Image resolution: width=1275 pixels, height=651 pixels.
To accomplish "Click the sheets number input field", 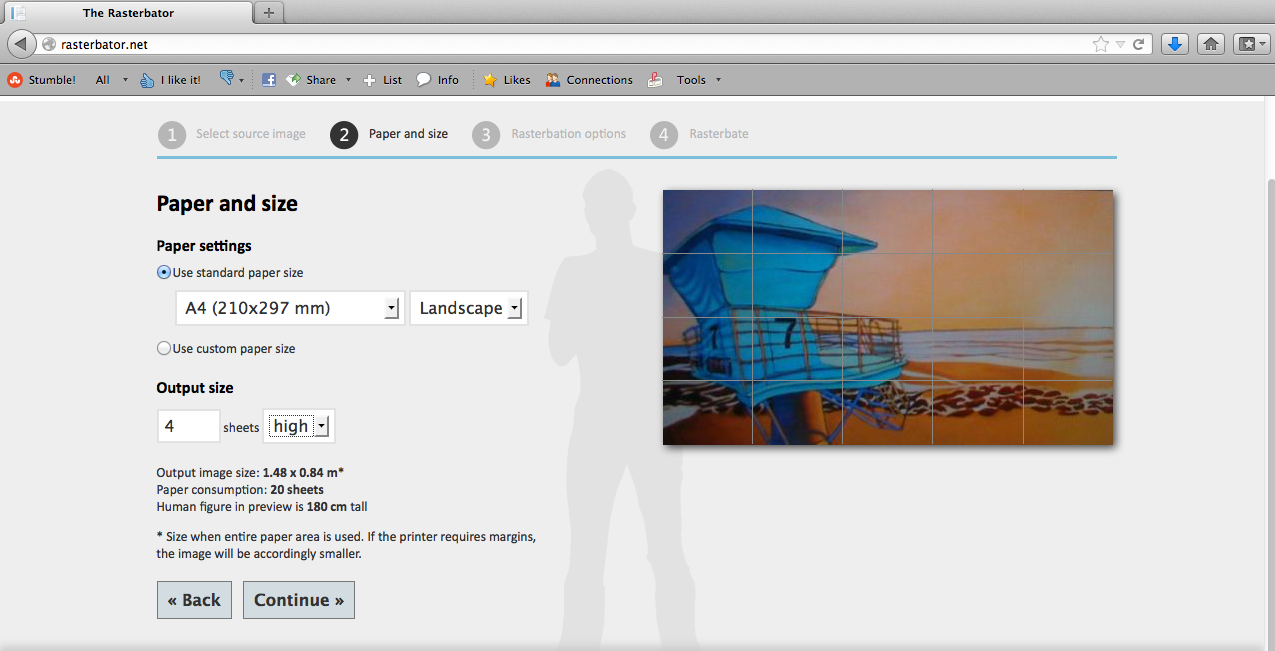I will tap(188, 426).
